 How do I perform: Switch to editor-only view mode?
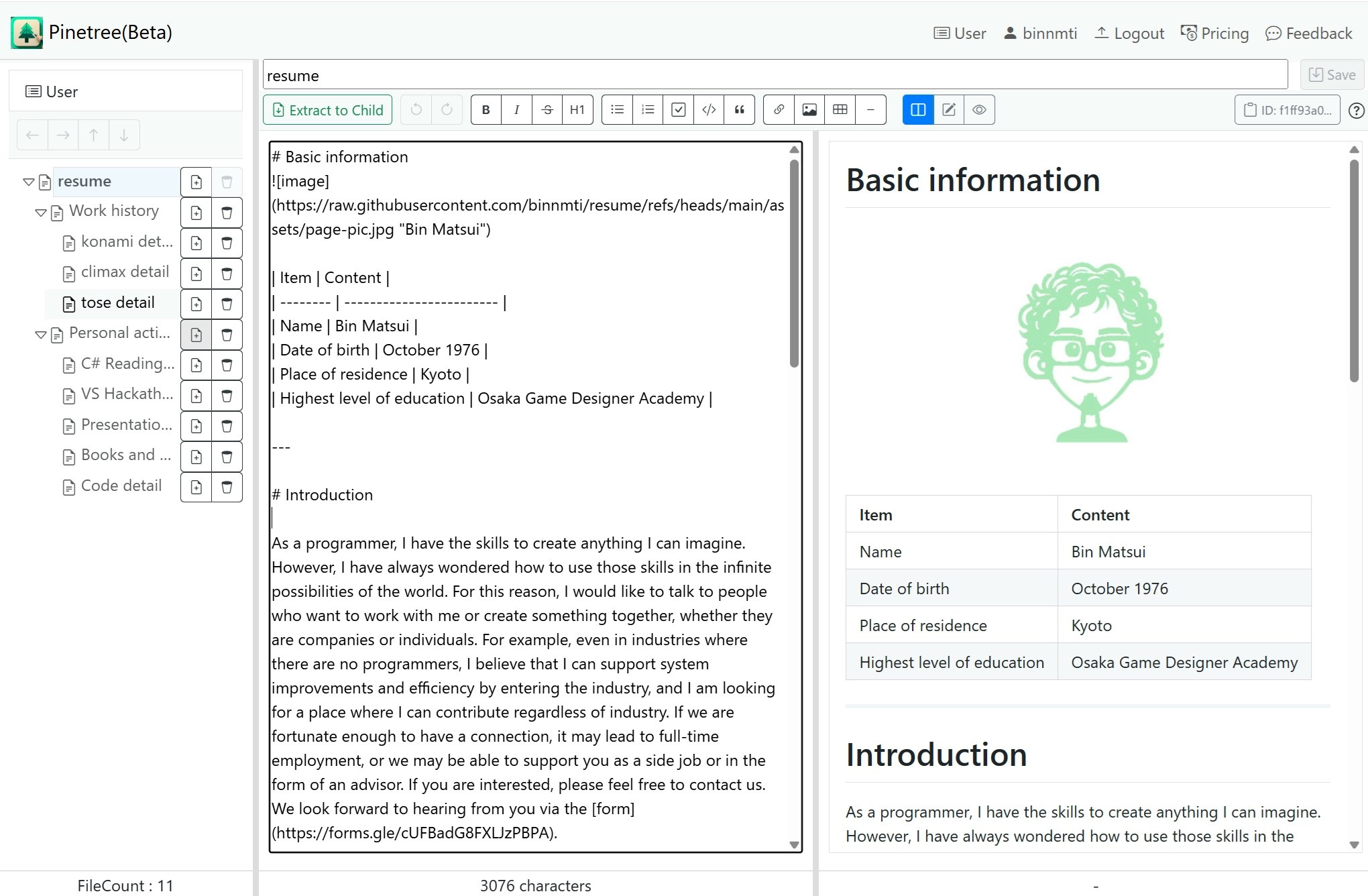click(948, 109)
